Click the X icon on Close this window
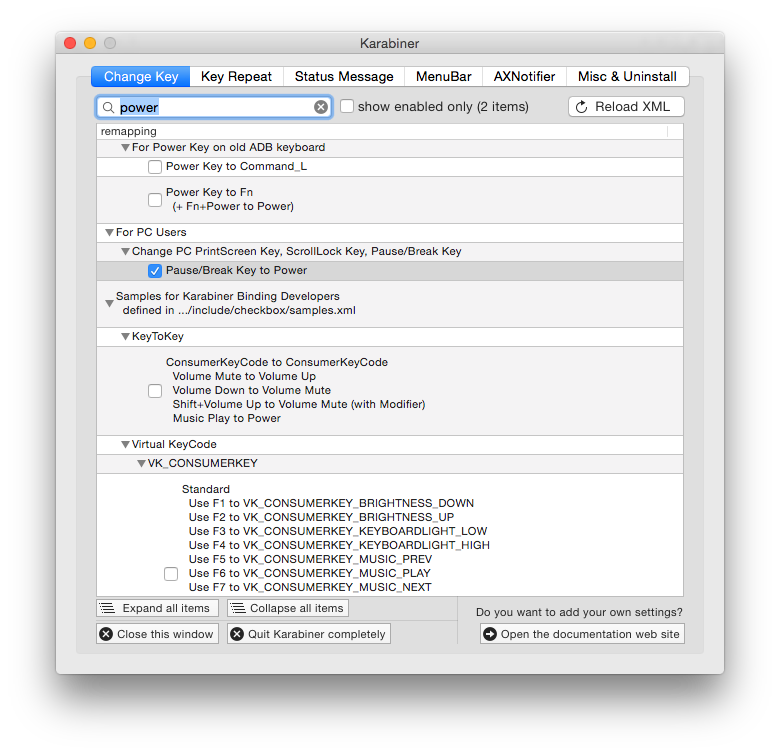Image resolution: width=780 pixels, height=754 pixels. 106,634
